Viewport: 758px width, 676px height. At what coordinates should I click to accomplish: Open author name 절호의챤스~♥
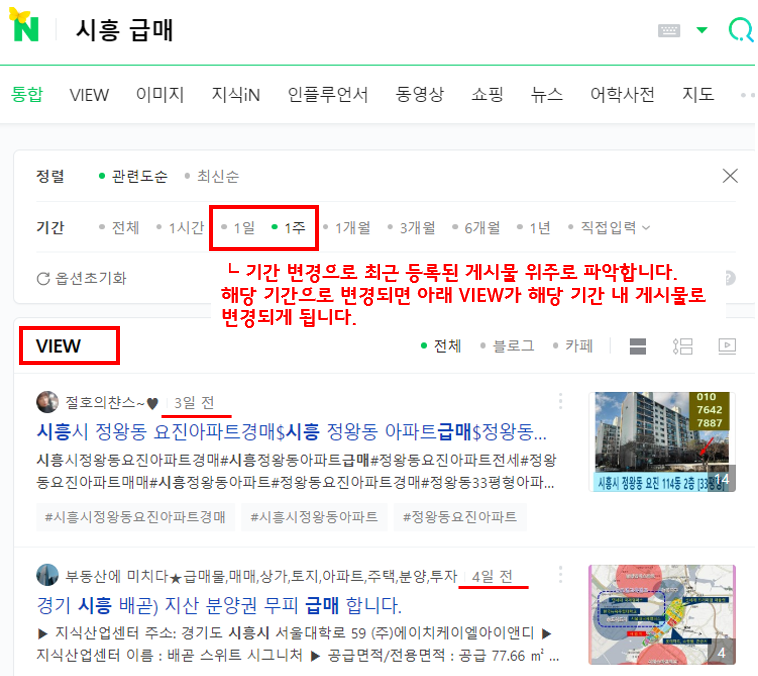(x=112, y=402)
